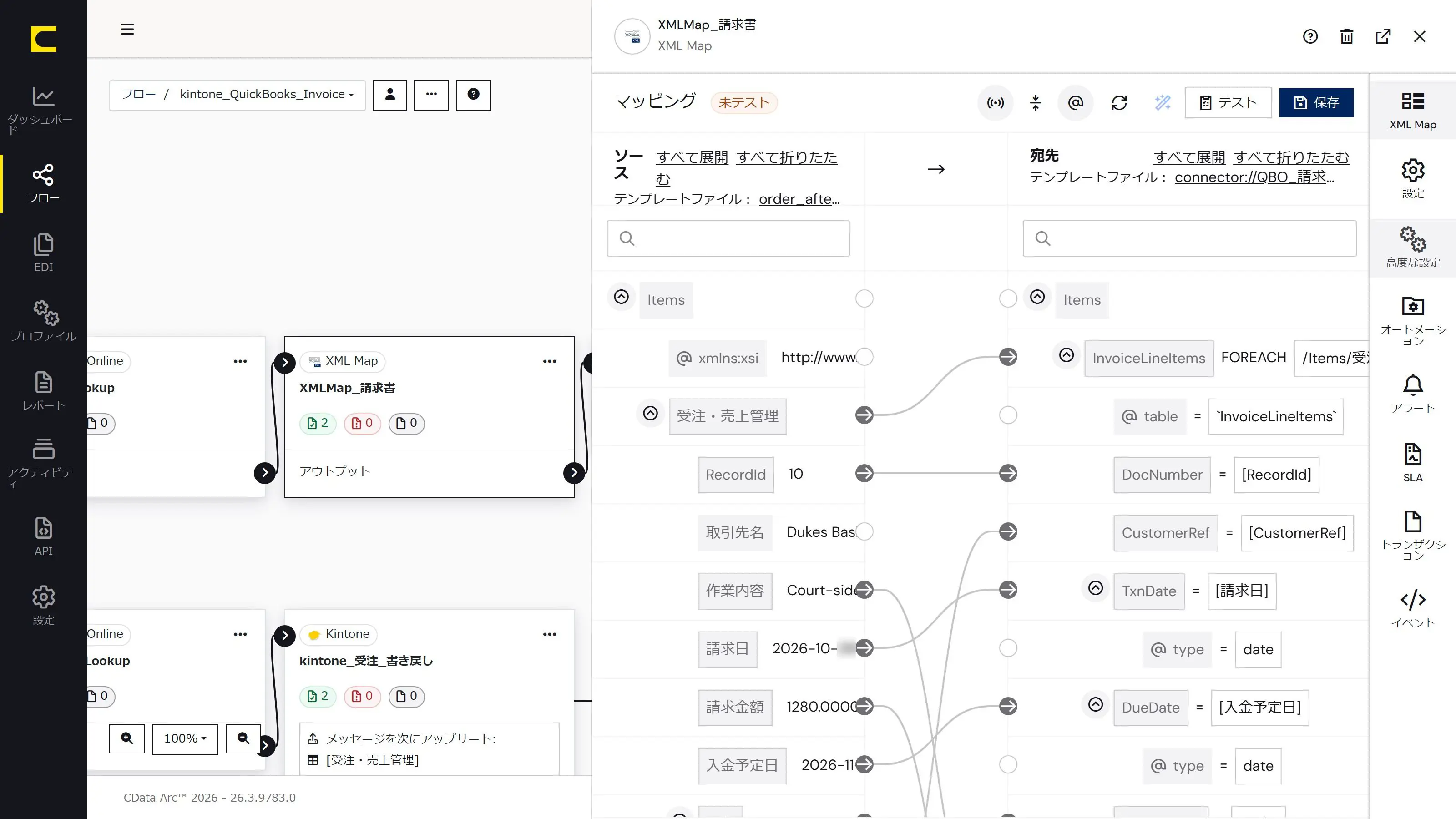Click the source search input field

(x=728, y=238)
